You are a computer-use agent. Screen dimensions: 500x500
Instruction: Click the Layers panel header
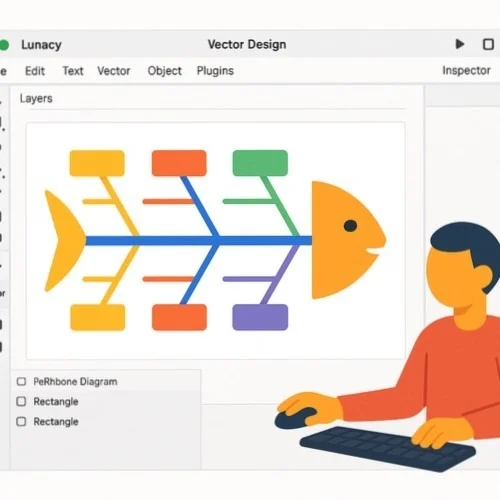click(36, 98)
